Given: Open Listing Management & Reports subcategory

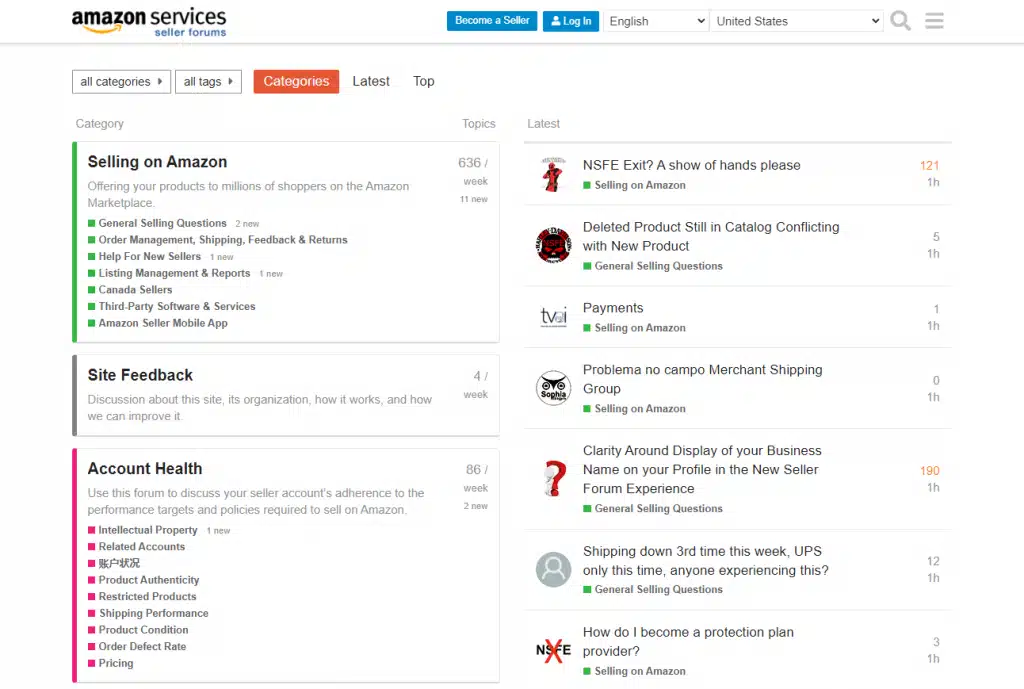Looking at the screenshot, I should tap(174, 273).
